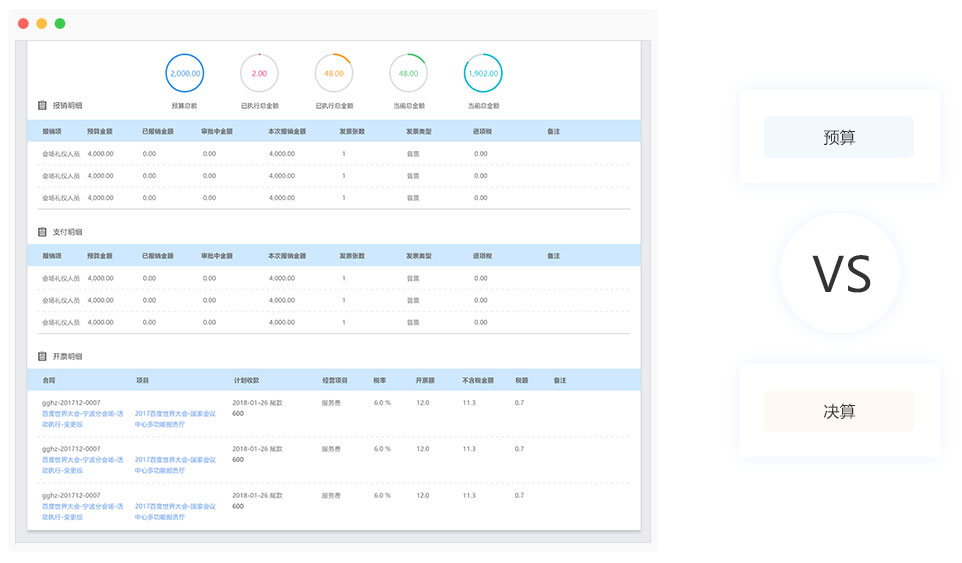Click the green window maximize button
962x563 pixels.
click(x=60, y=23)
